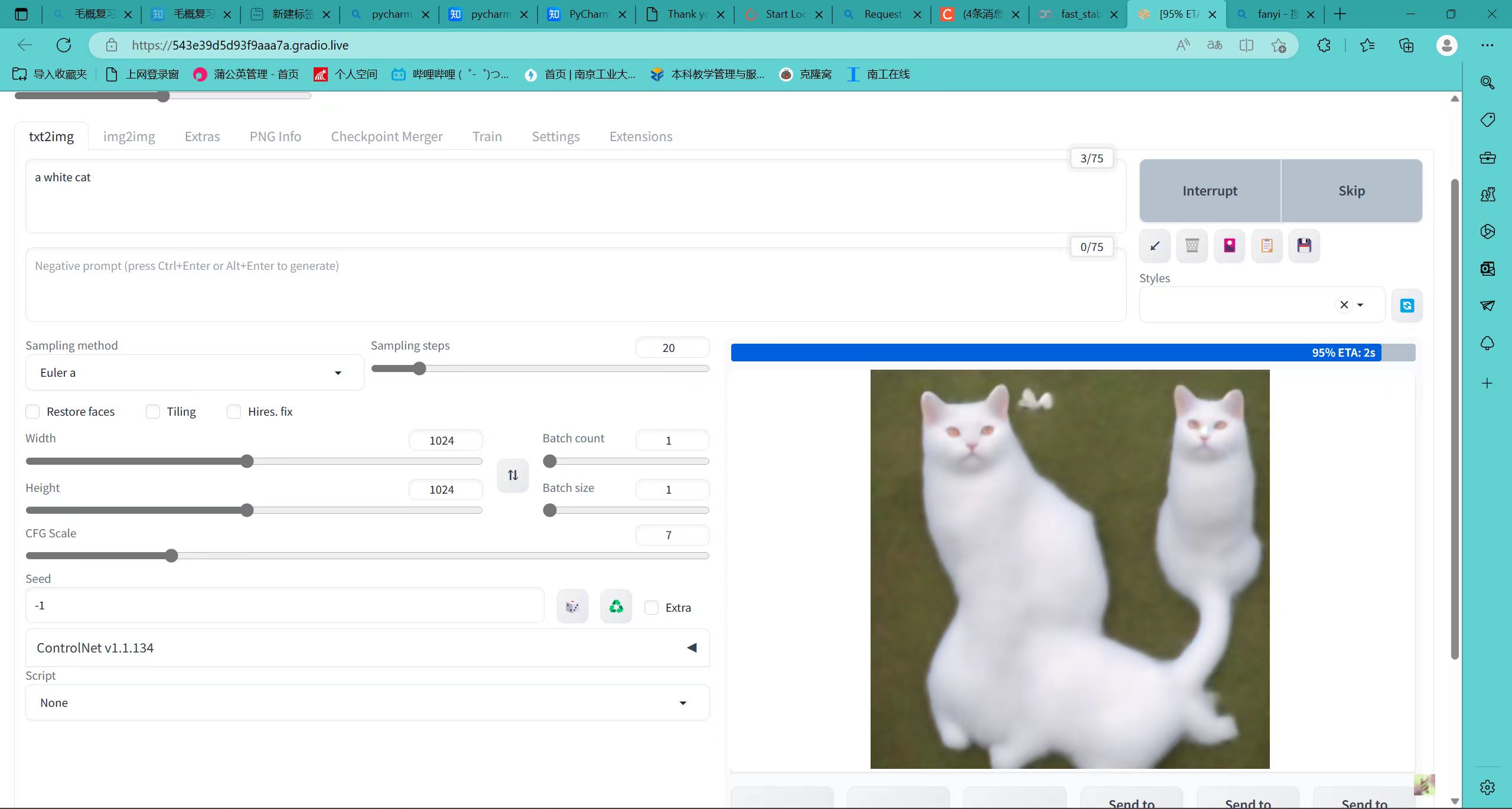Open the 南工在线 bookmark
This screenshot has height=809, width=1512.
click(x=879, y=74)
